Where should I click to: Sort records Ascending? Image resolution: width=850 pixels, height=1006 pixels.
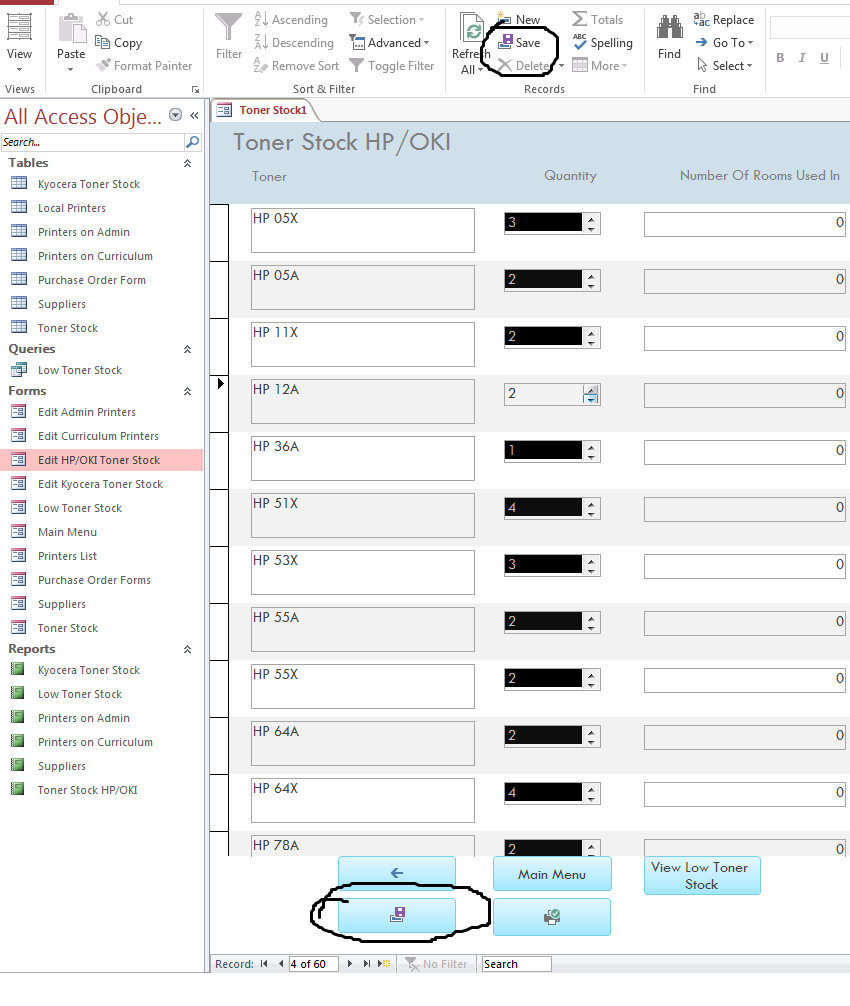(291, 19)
